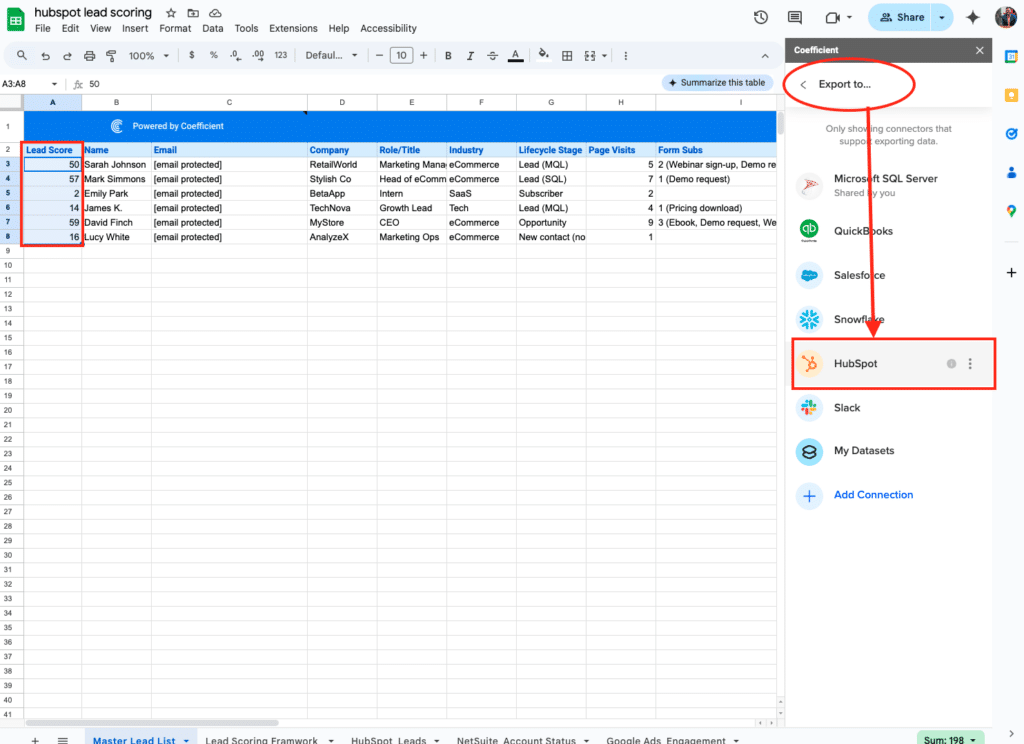Star the hubspot lead scoring document
This screenshot has width=1024, height=744.
(171, 13)
